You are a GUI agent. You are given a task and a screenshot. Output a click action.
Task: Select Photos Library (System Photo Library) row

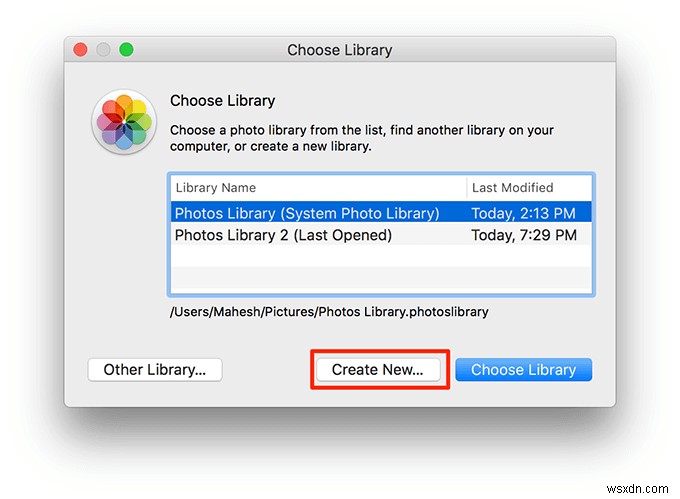[307, 212]
